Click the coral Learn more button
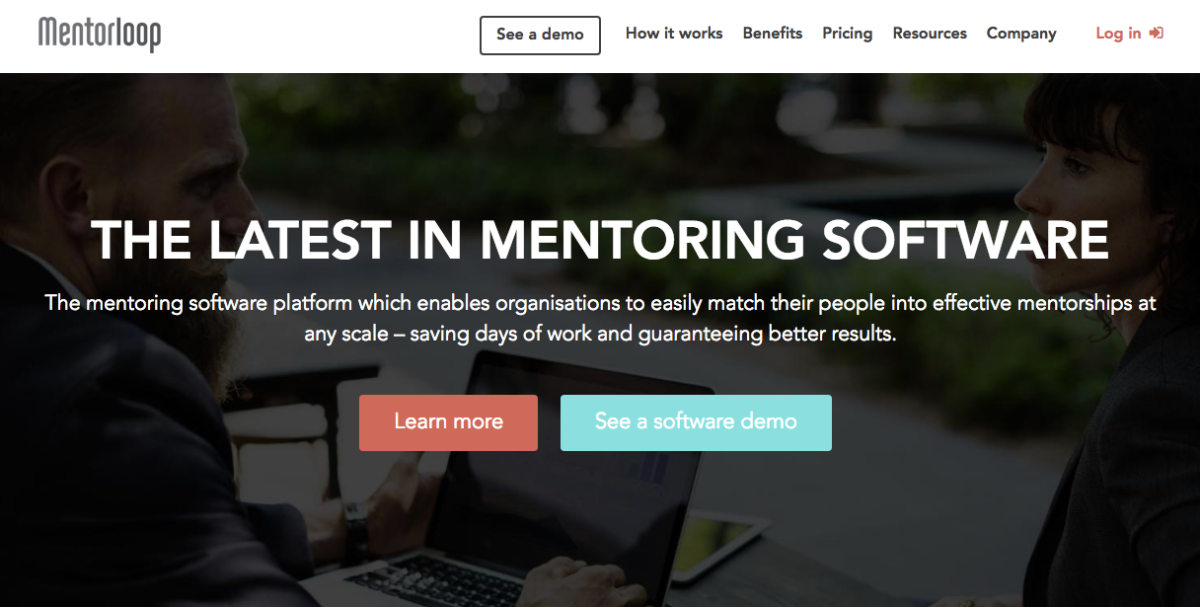 448,422
